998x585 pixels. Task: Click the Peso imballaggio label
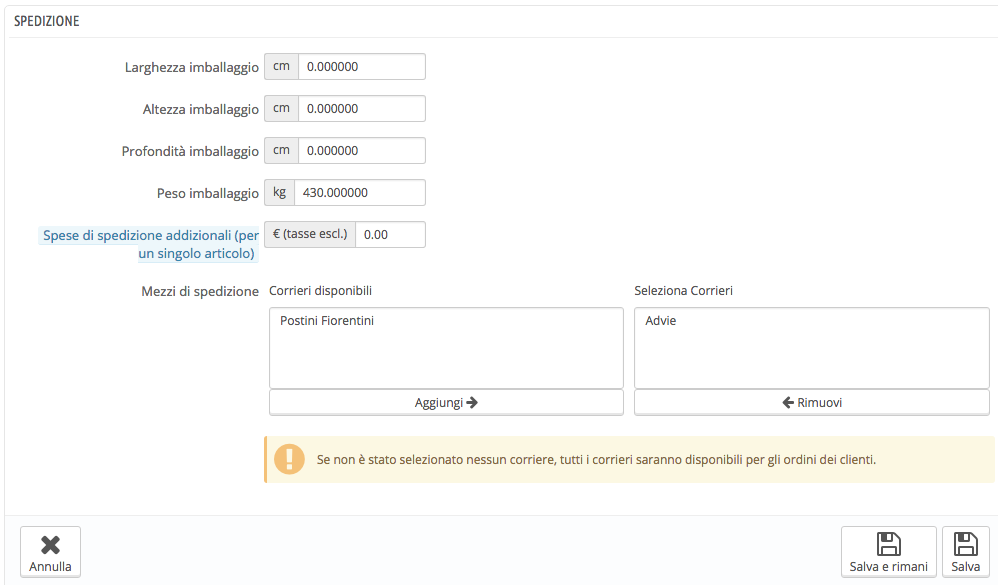tap(207, 194)
